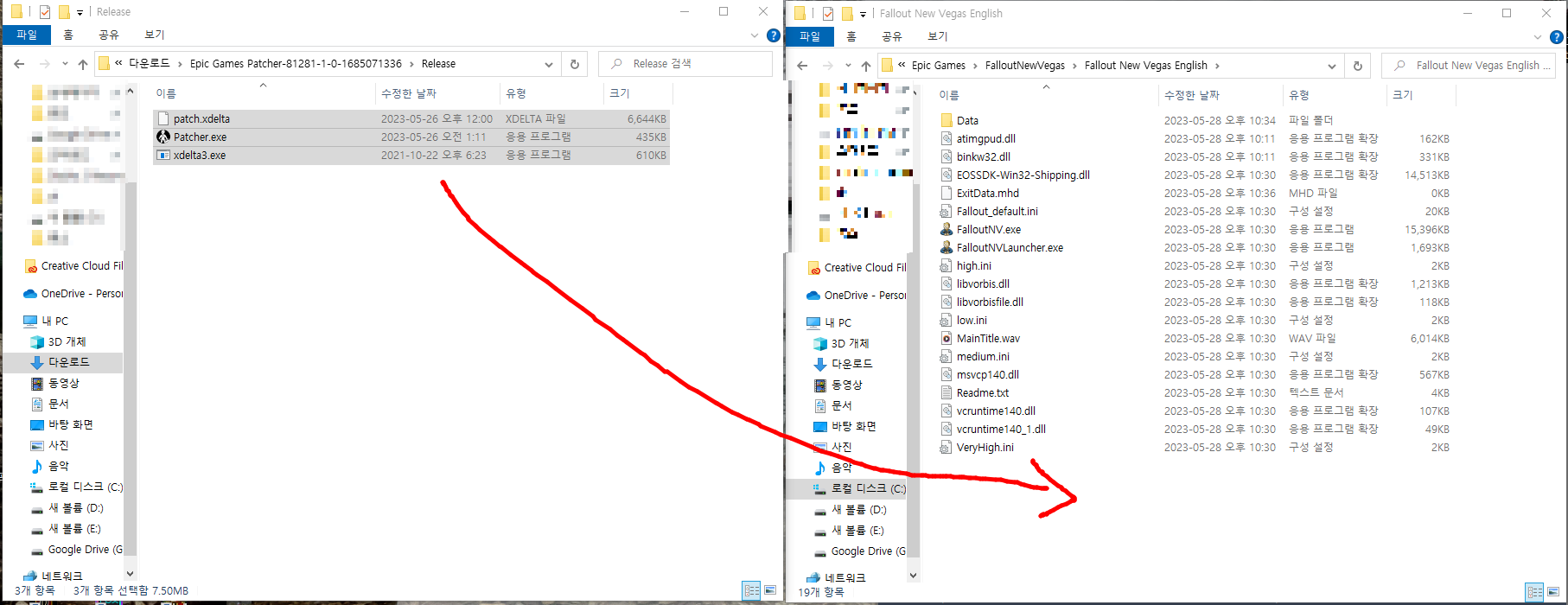Open Google Drive in Fallout window sidebar
Image resolution: width=1568 pixels, height=605 pixels.
point(860,551)
